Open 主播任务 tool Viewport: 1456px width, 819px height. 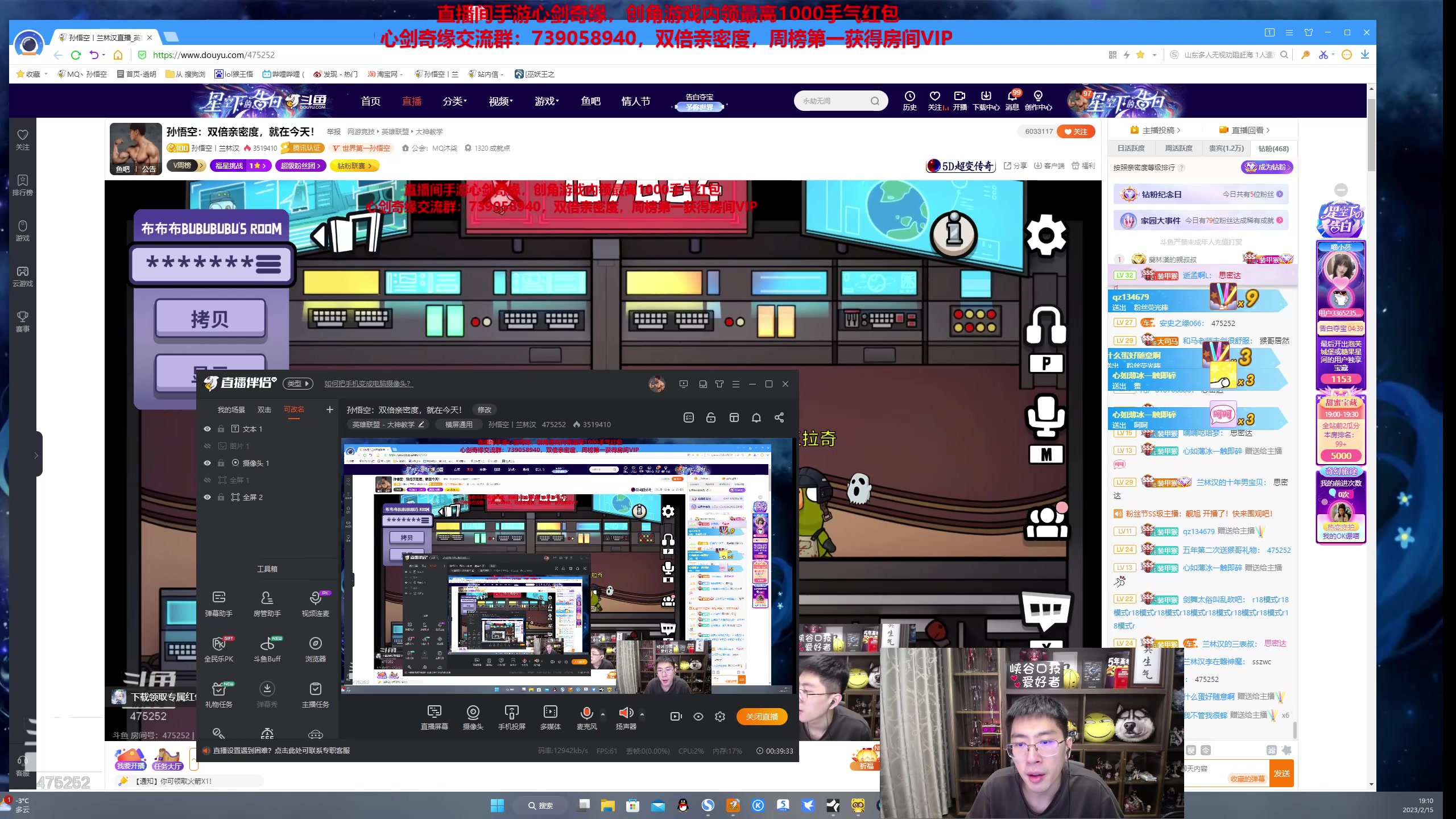coord(315,694)
